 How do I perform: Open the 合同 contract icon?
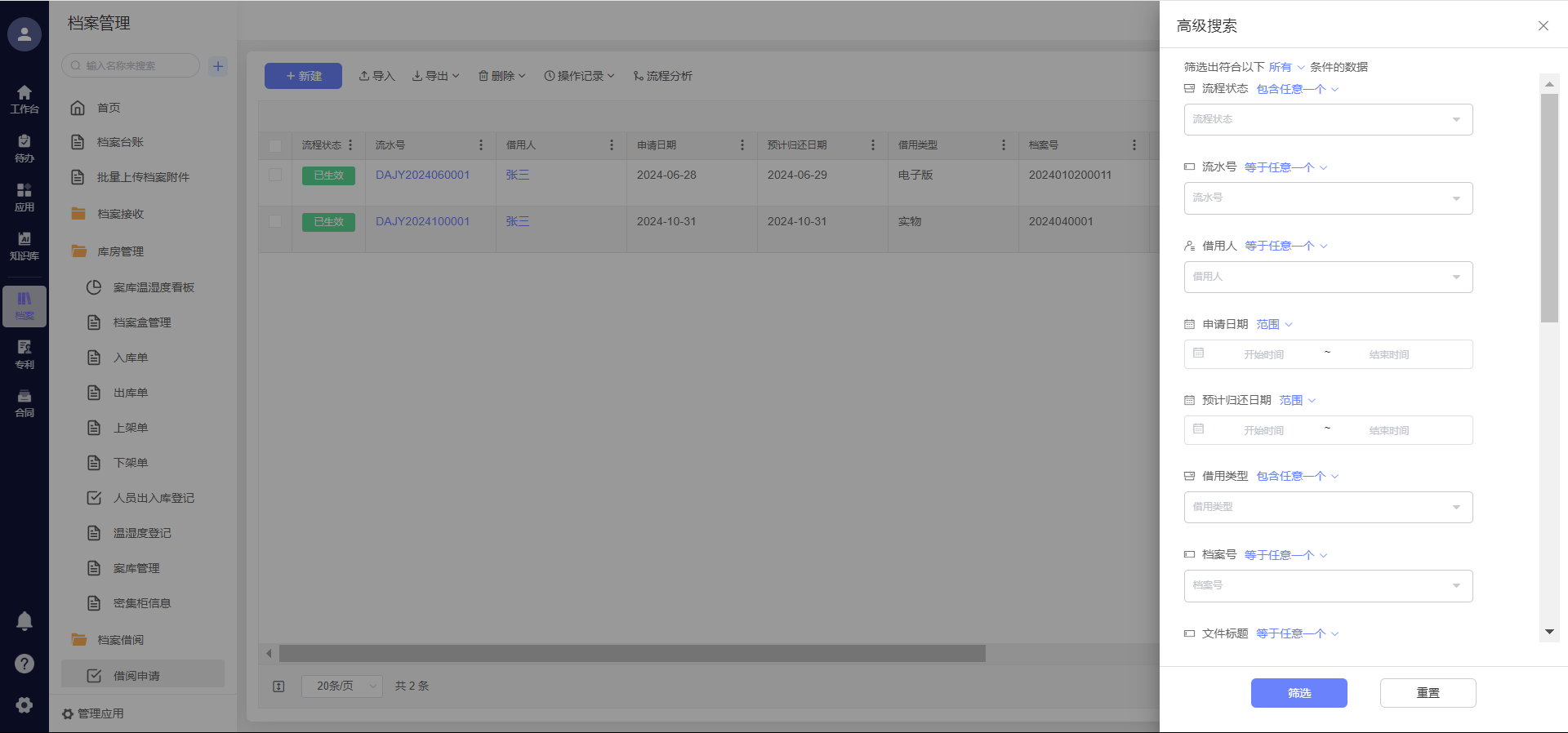click(24, 403)
